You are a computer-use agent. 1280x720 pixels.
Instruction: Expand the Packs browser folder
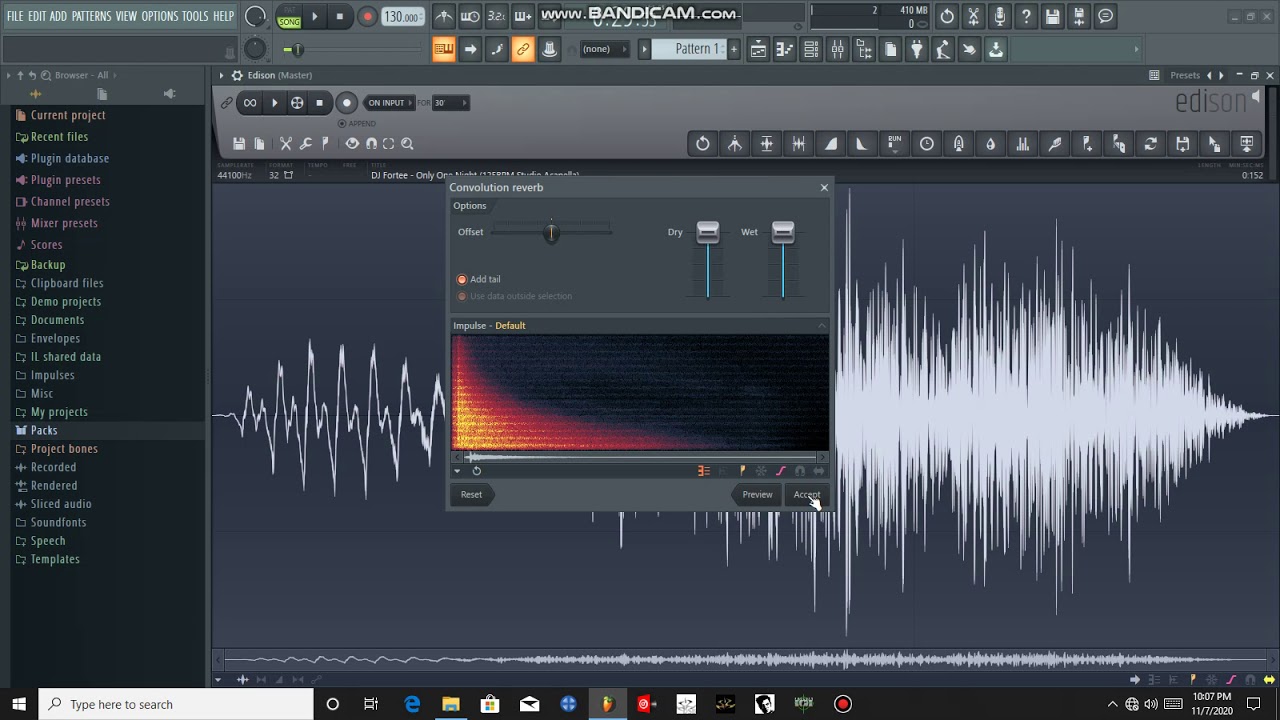(x=44, y=430)
